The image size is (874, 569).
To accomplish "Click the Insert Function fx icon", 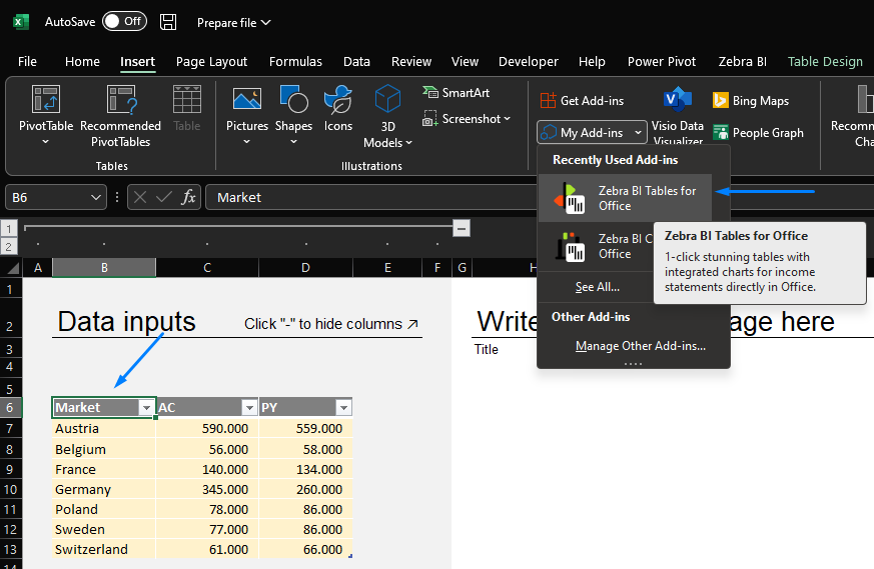I will point(188,197).
